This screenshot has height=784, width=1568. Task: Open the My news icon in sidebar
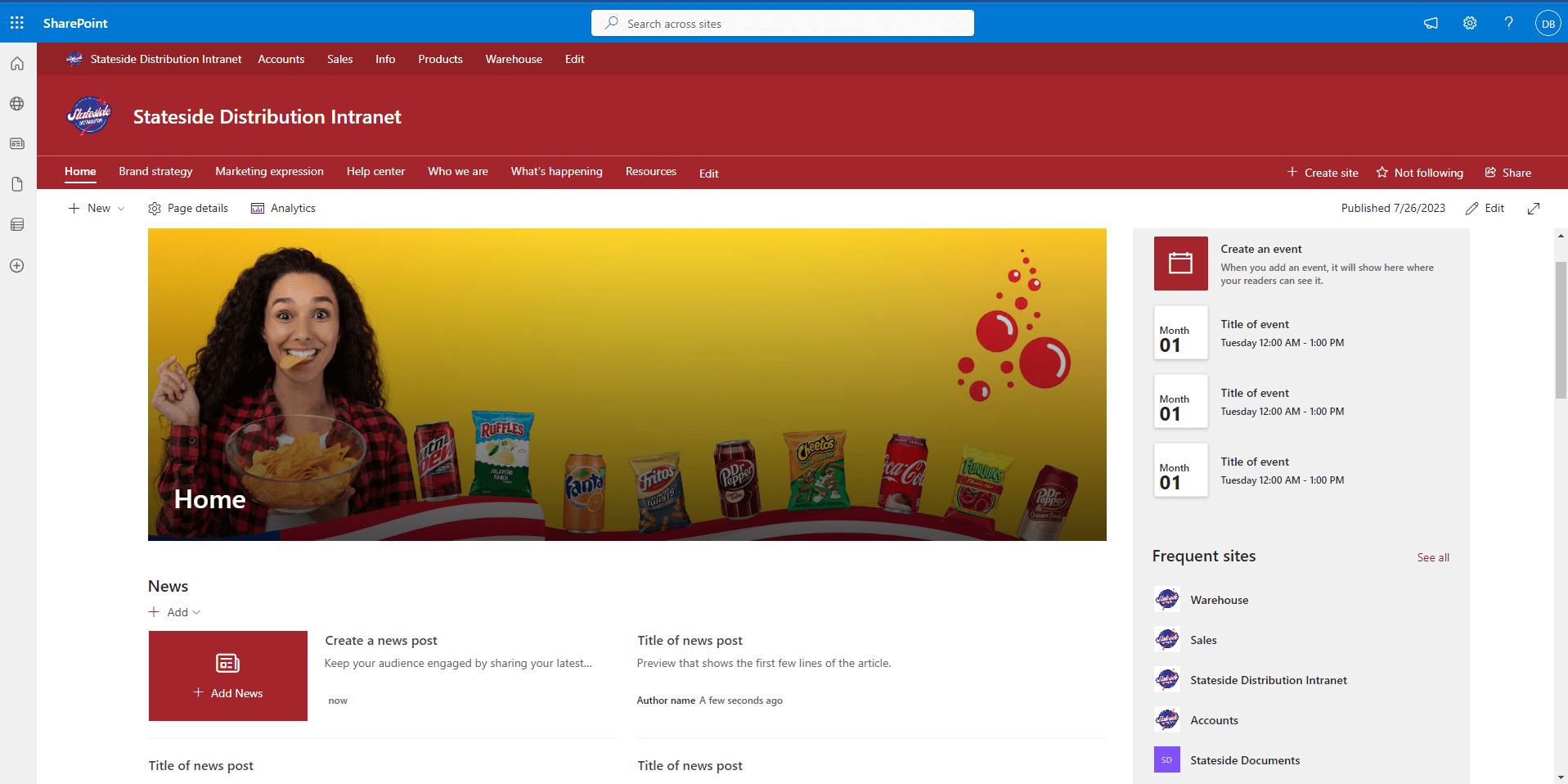click(x=17, y=144)
